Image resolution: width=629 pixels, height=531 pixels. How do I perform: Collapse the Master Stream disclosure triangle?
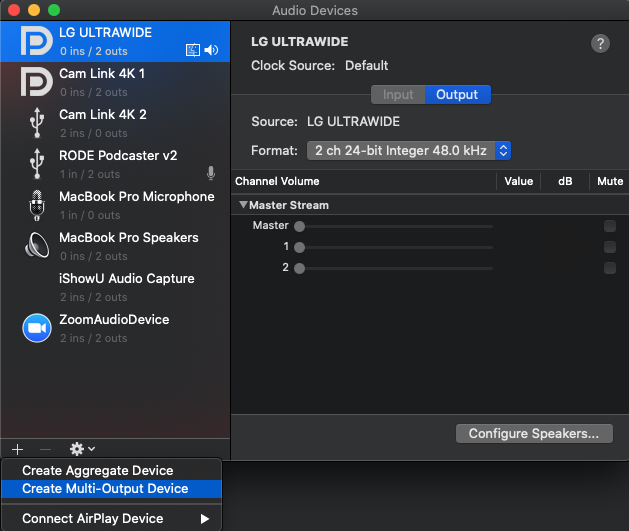(243, 205)
